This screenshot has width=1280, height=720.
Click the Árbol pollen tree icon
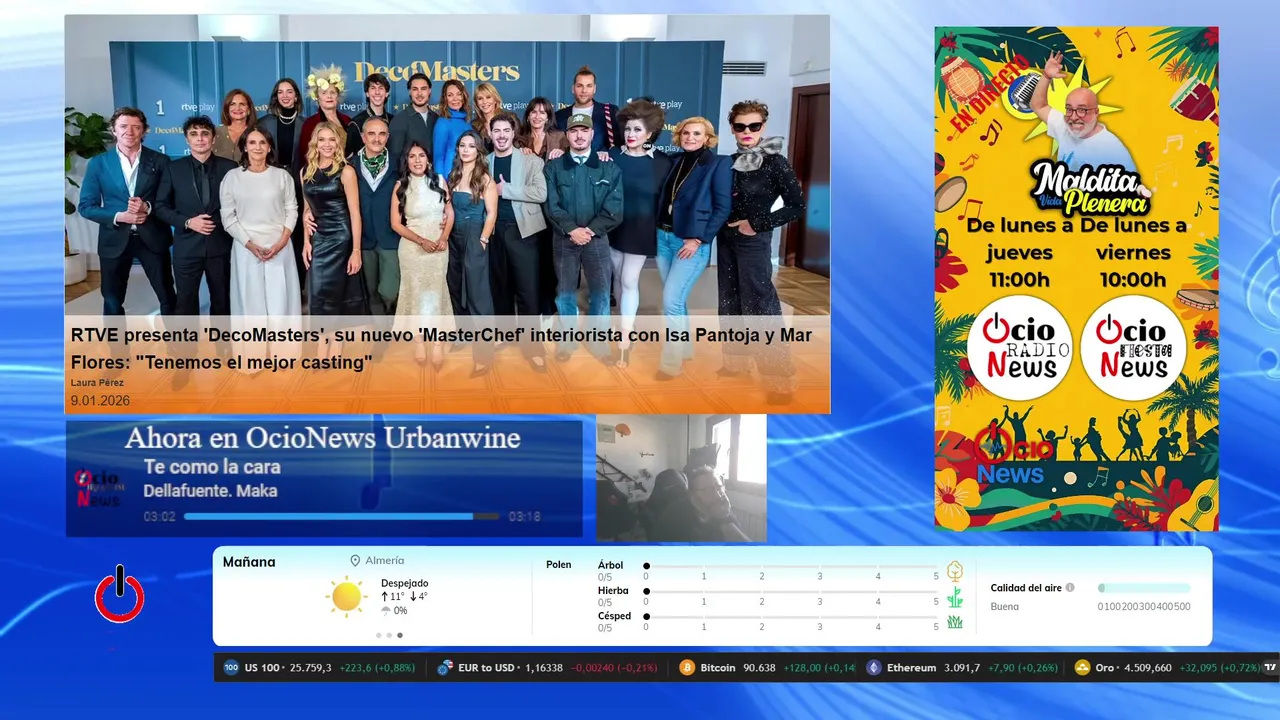tap(955, 571)
